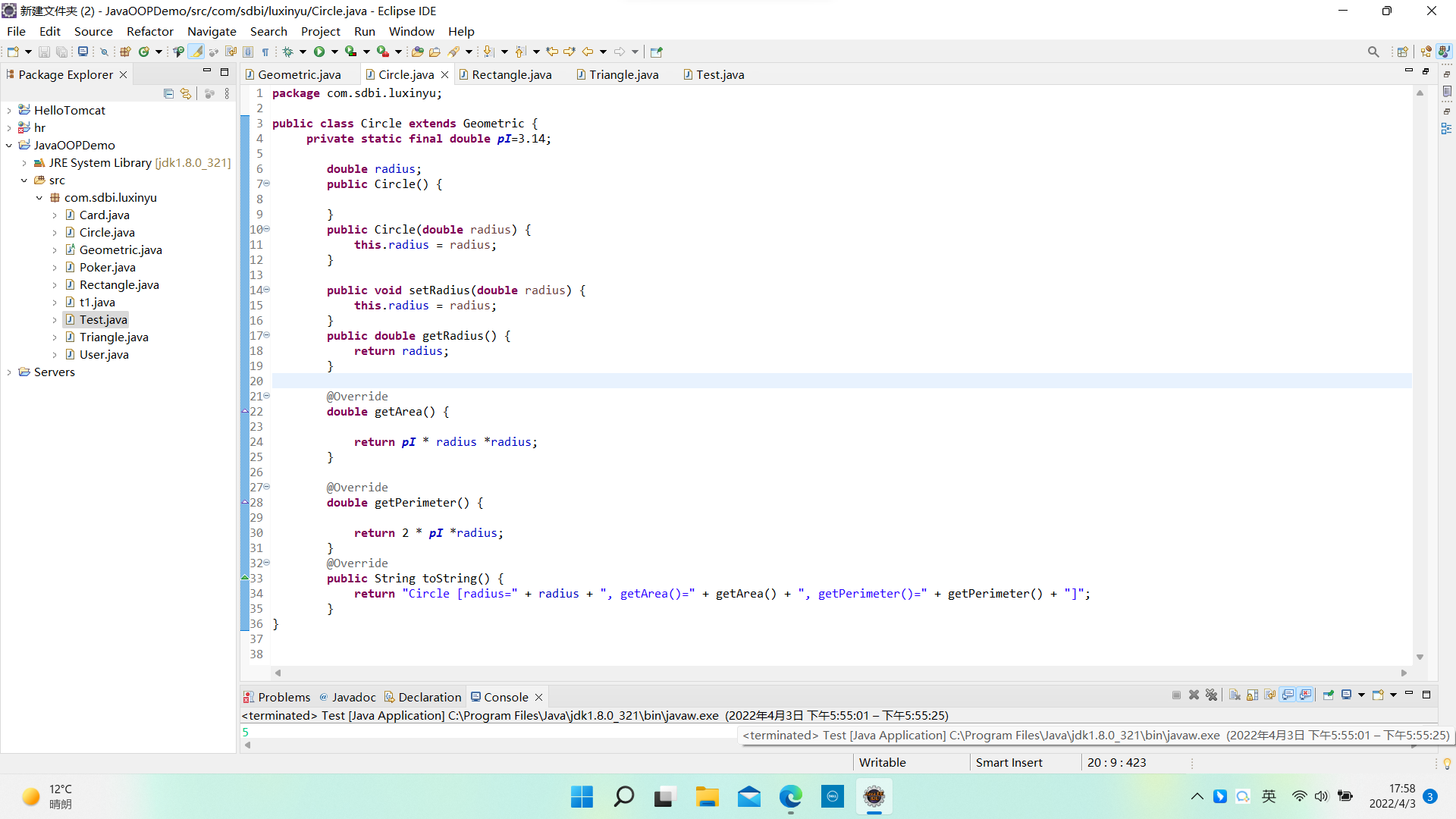The width and height of the screenshot is (1456, 819).
Task: Click Collapse All in Package Explorer
Action: click(x=168, y=93)
